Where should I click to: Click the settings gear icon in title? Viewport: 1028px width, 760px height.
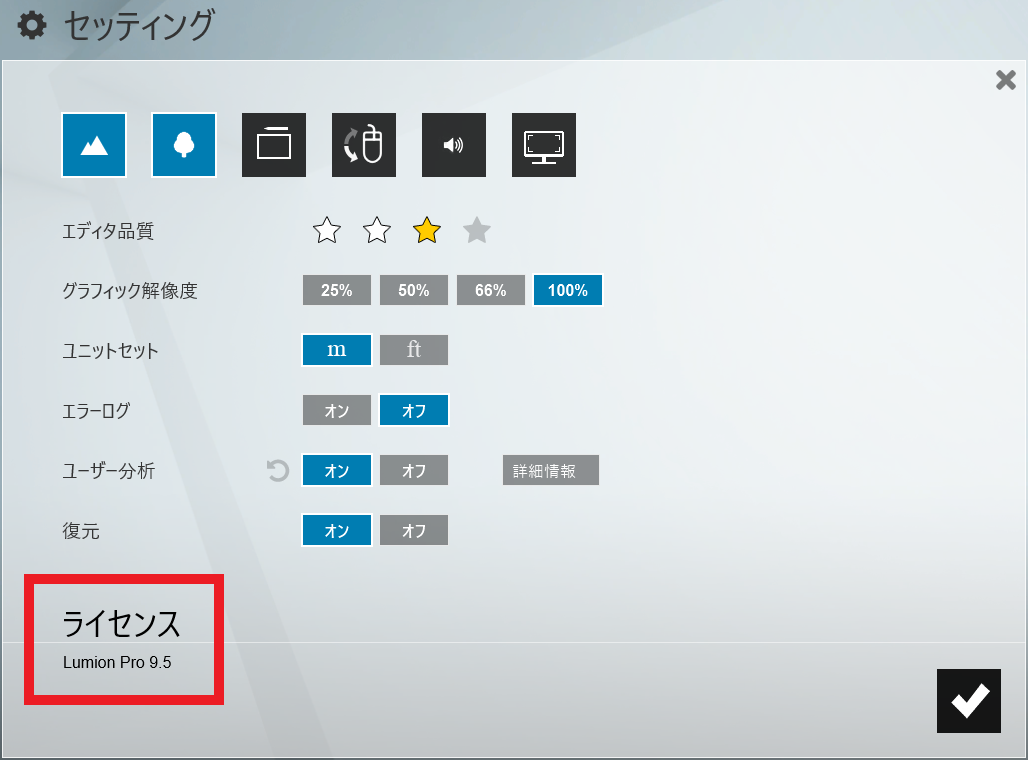pos(31,26)
